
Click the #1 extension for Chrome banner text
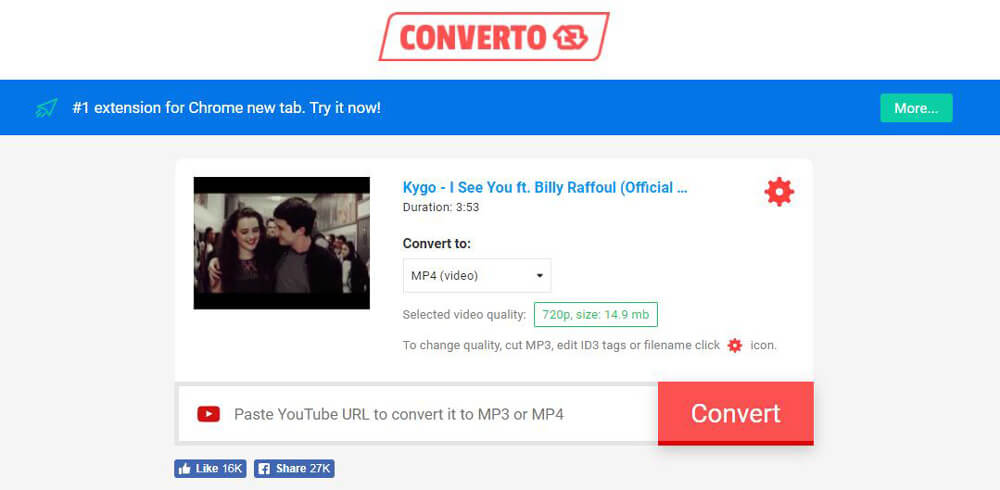tap(226, 108)
